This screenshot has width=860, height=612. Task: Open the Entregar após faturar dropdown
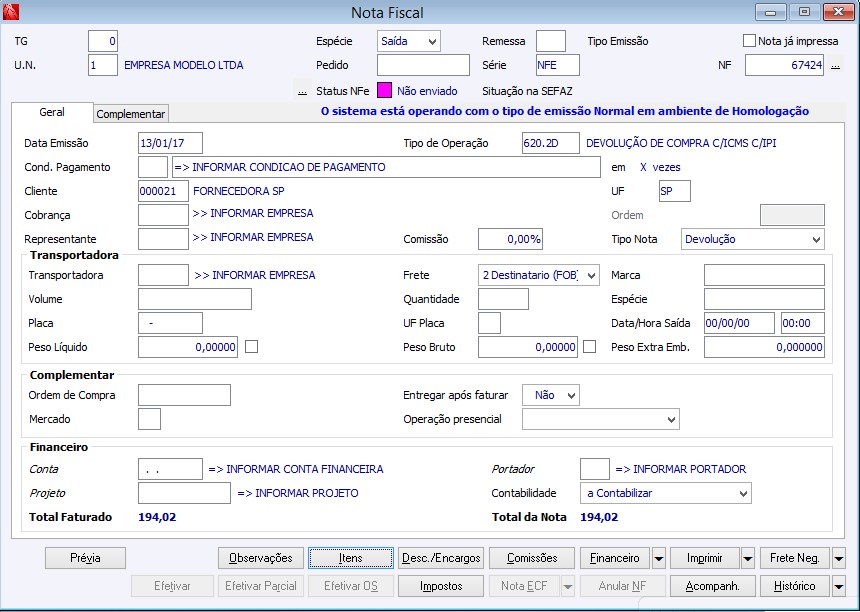click(551, 395)
